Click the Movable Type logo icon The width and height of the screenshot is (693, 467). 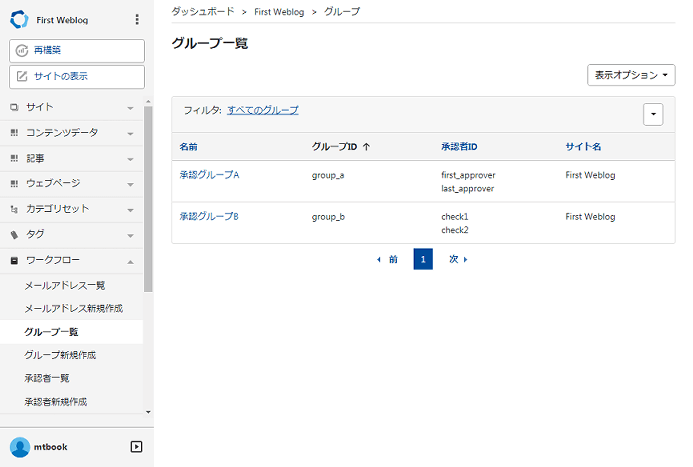(19, 19)
